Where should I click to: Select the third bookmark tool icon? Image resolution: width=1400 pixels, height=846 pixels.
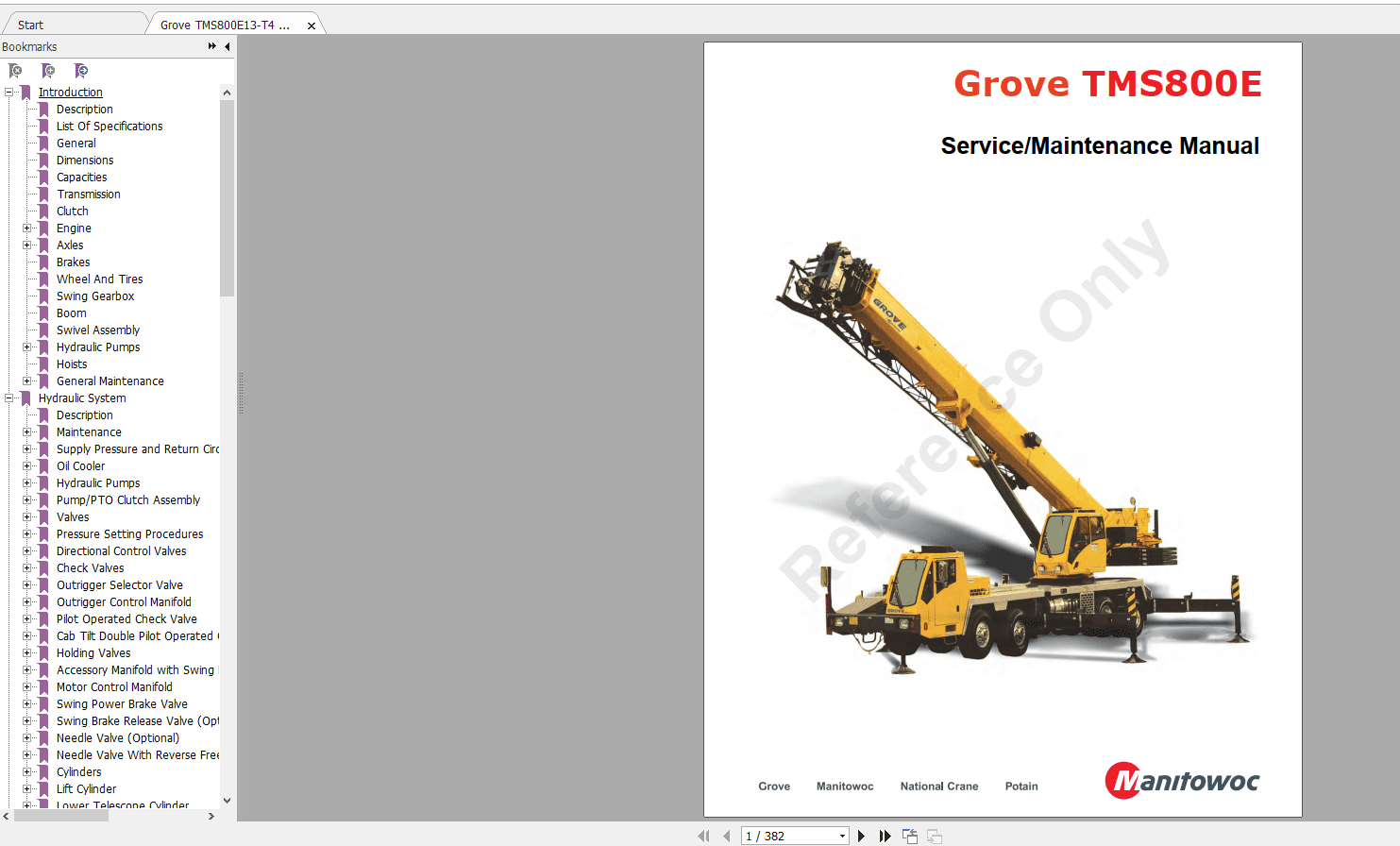pyautogui.click(x=82, y=70)
